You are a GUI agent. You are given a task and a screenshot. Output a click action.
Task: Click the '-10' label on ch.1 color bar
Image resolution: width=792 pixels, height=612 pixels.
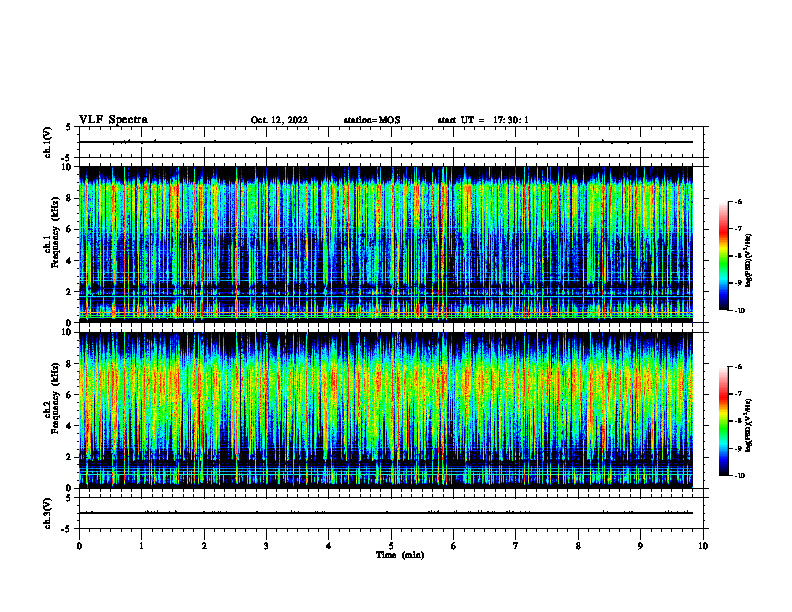tap(739, 311)
